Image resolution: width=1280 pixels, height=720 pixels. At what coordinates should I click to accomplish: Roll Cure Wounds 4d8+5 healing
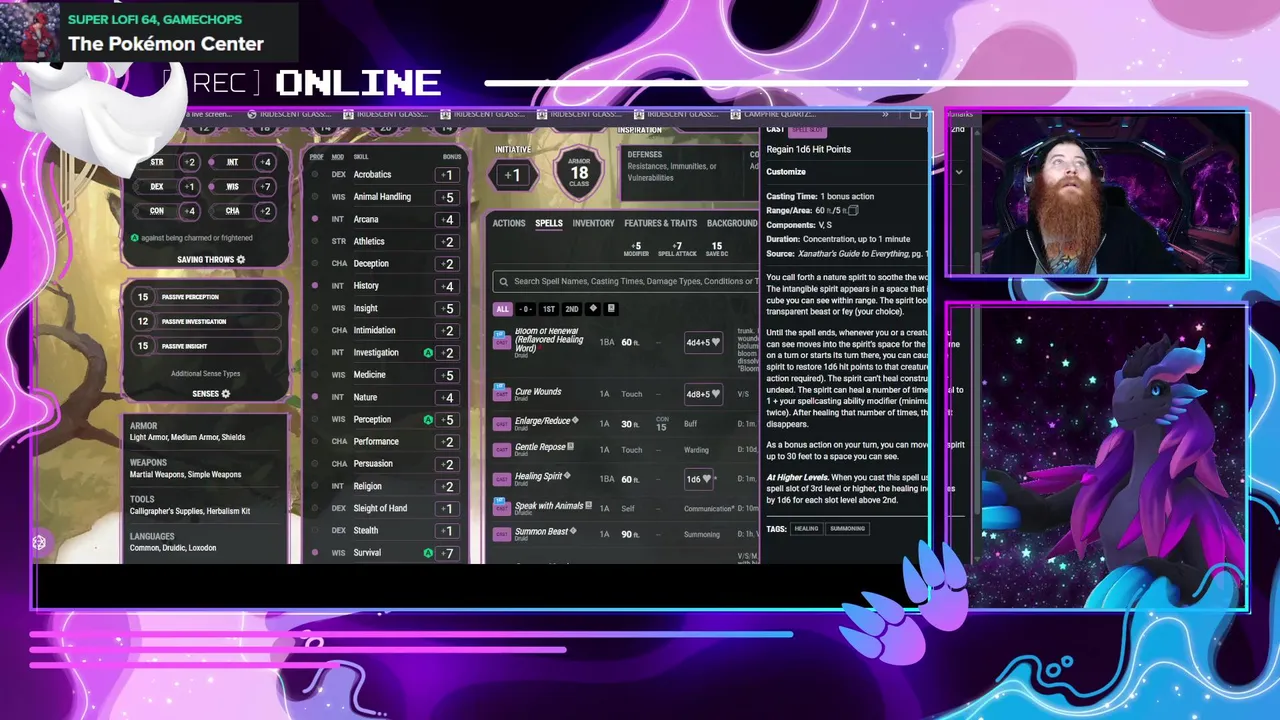(703, 394)
